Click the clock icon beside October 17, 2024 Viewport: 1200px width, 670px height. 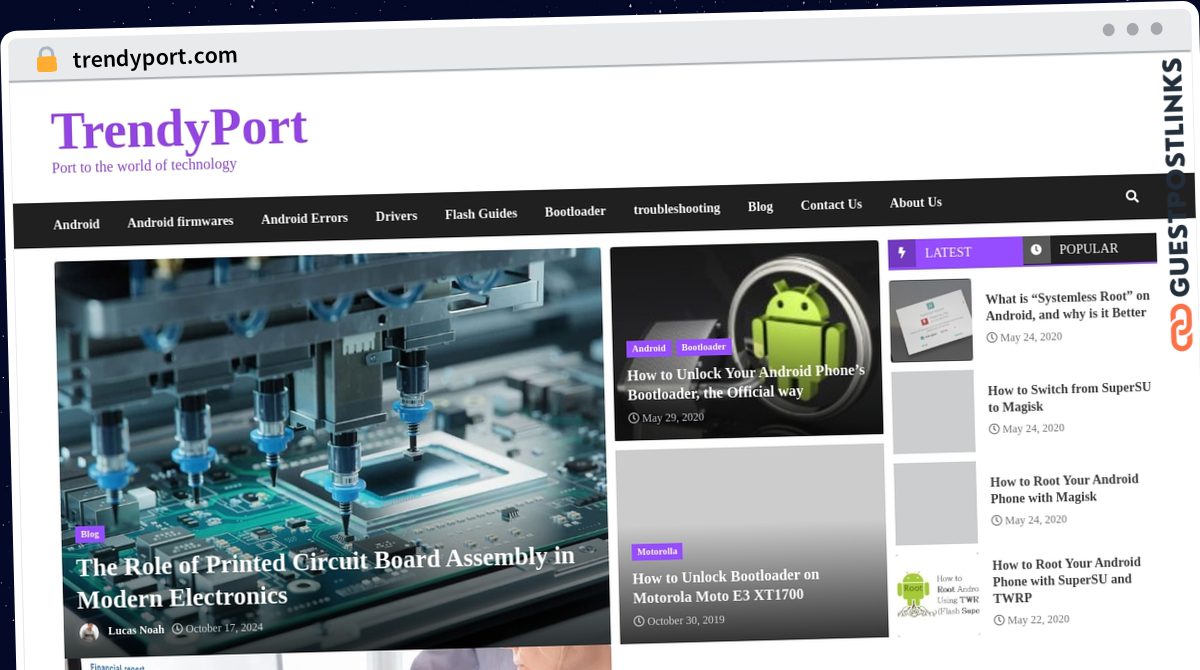tap(177, 629)
